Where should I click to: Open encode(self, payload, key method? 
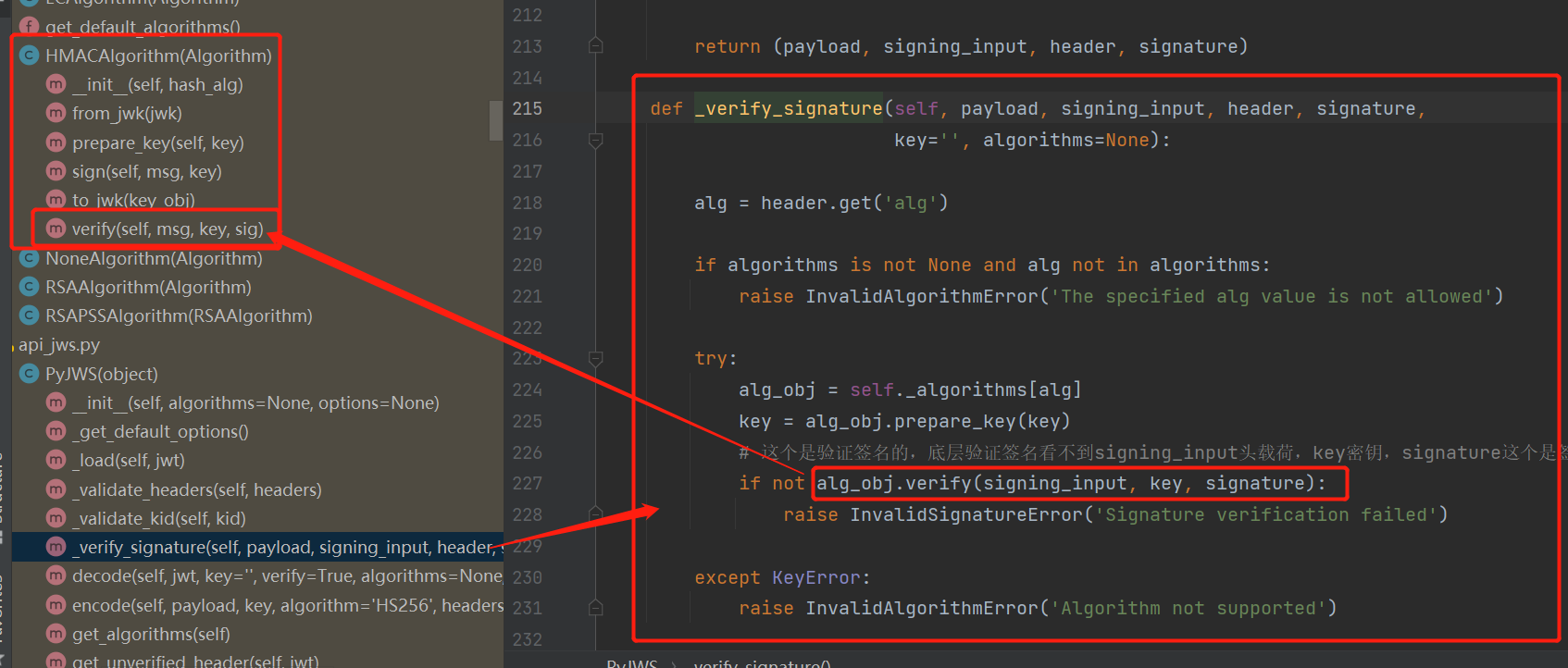[288, 605]
